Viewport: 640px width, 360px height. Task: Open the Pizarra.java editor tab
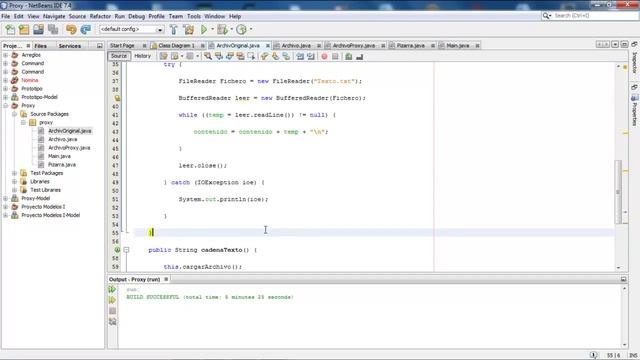point(411,46)
